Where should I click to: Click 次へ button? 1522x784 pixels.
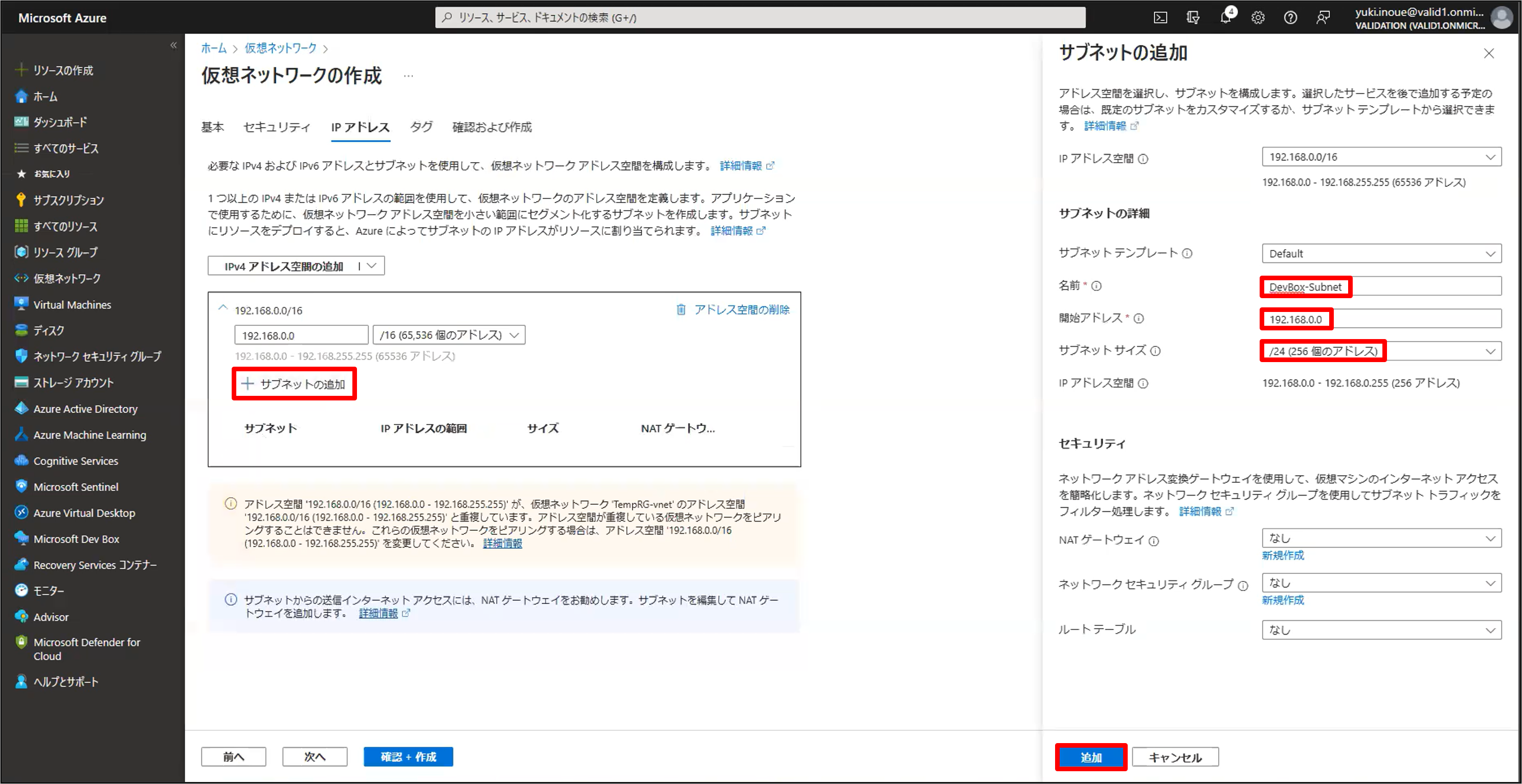pyautogui.click(x=315, y=756)
